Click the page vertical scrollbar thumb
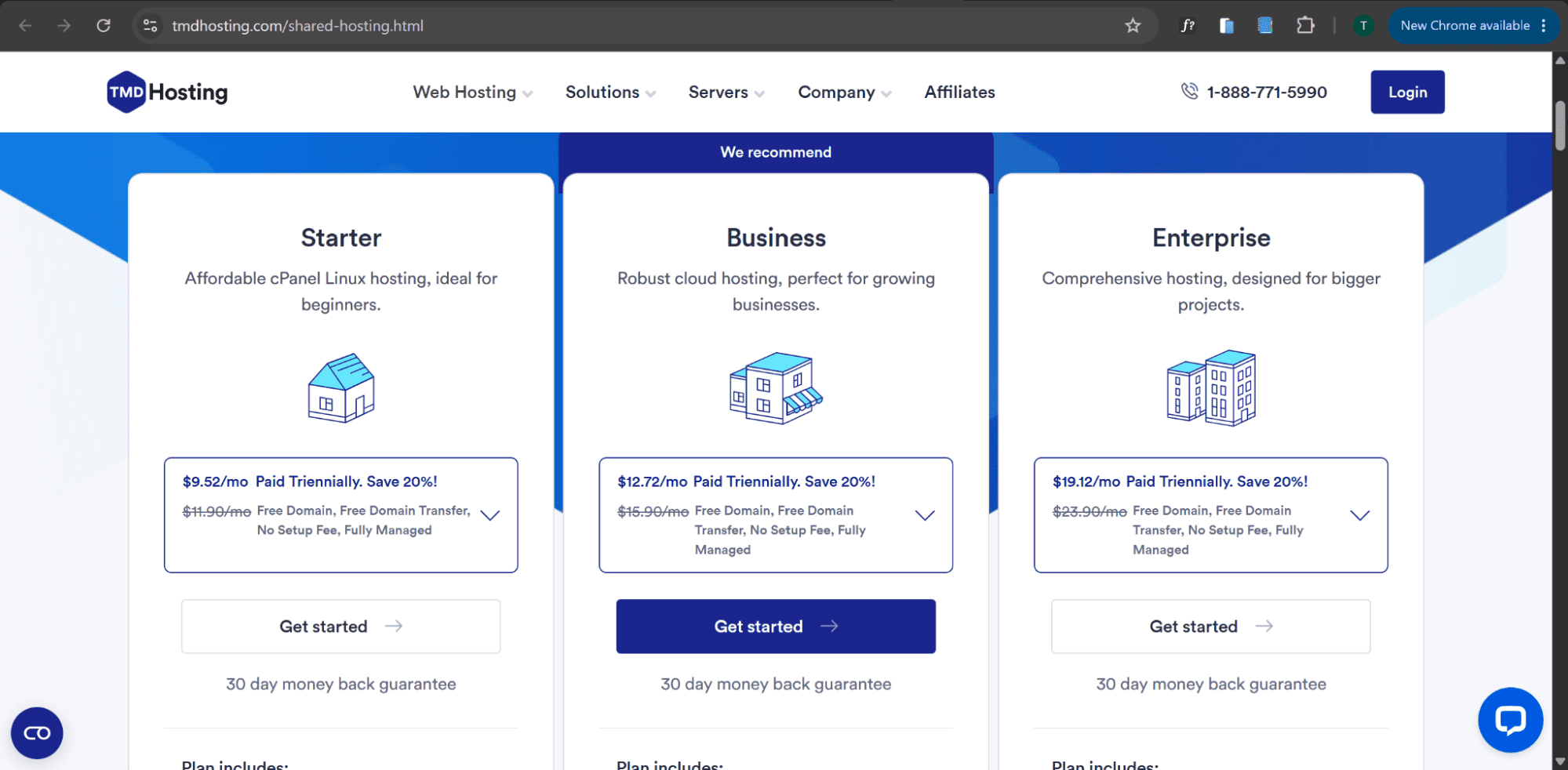The image size is (1568, 770). (x=1560, y=125)
